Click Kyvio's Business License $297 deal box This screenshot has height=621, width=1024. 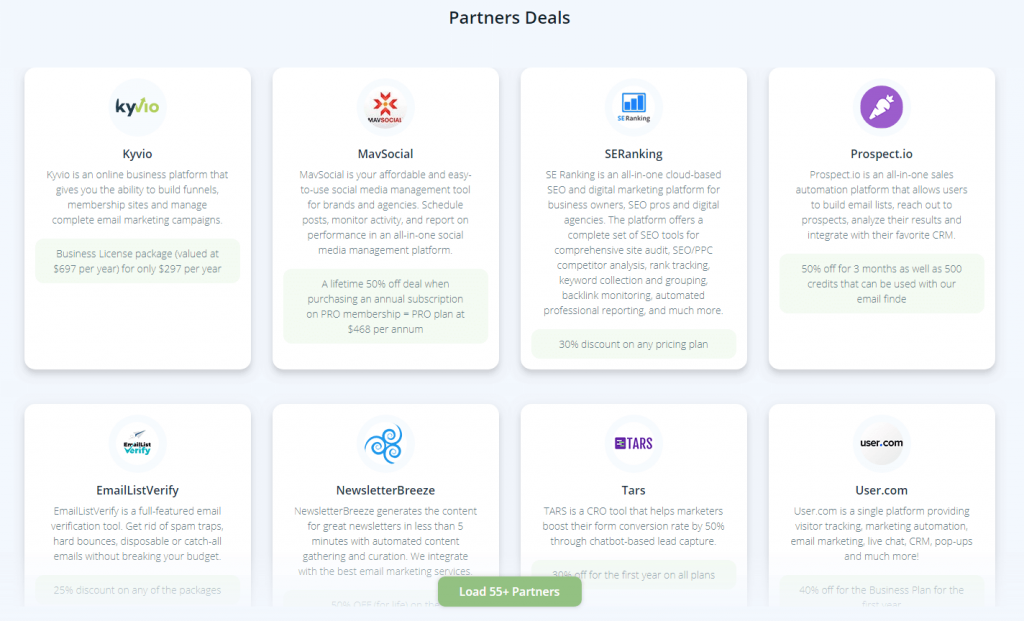(x=137, y=261)
